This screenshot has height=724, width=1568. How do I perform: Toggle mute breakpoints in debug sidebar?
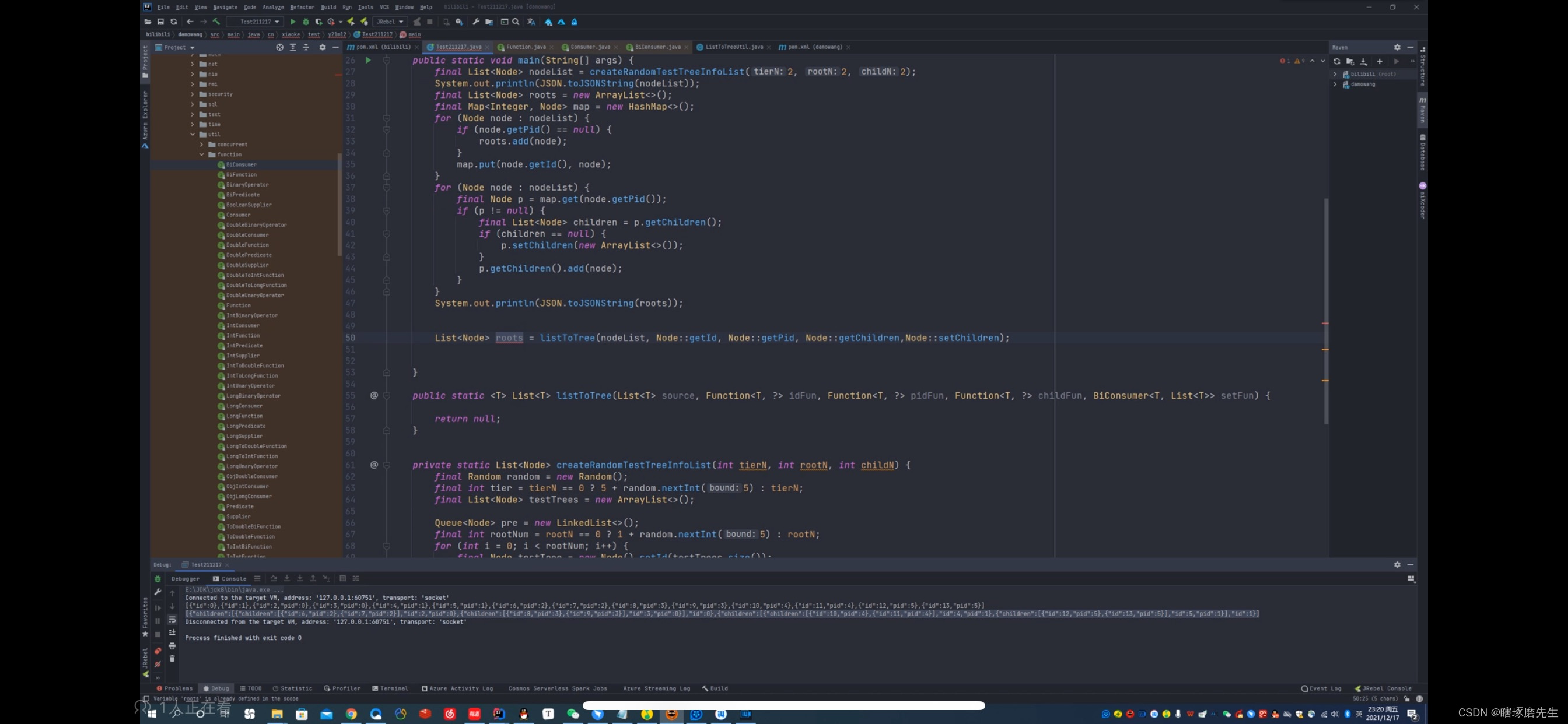point(157,664)
